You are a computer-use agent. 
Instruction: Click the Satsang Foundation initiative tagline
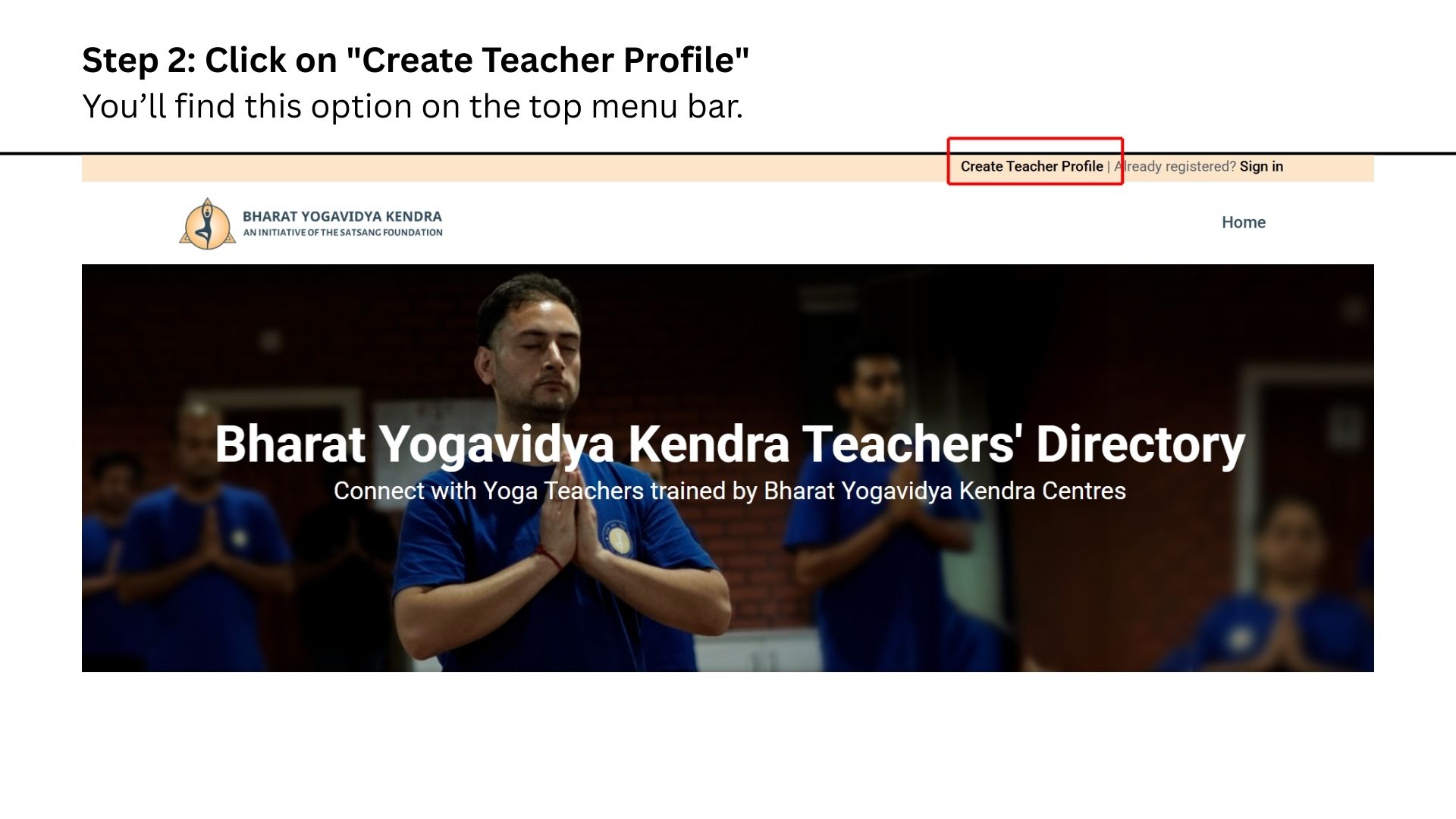coord(342,233)
